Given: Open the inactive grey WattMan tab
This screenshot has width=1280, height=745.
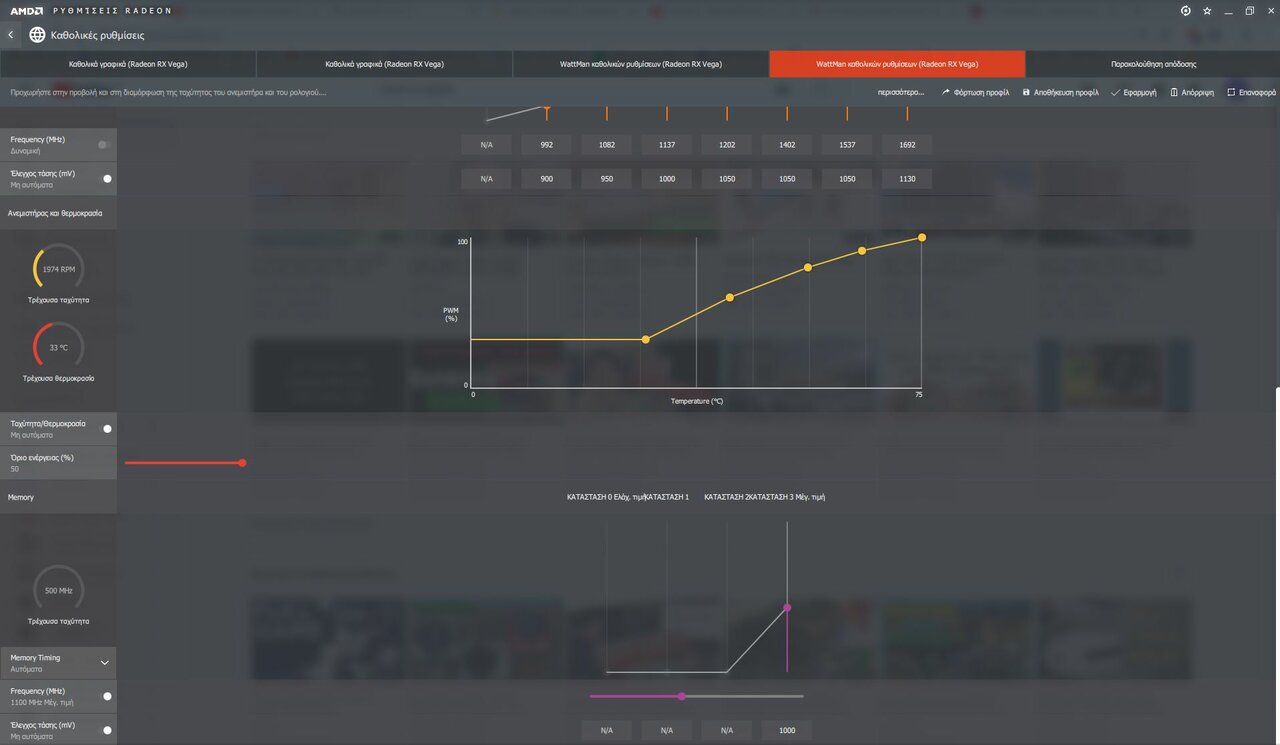Looking at the screenshot, I should pyautogui.click(x=641, y=64).
